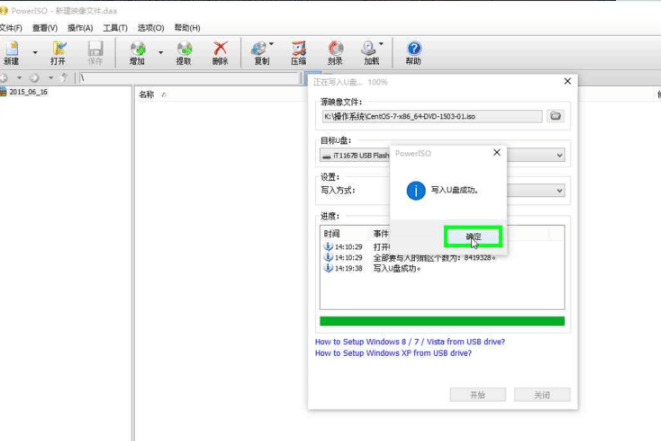
Task: Click the 压缩 (Compress) toolbar icon
Action: [298, 52]
